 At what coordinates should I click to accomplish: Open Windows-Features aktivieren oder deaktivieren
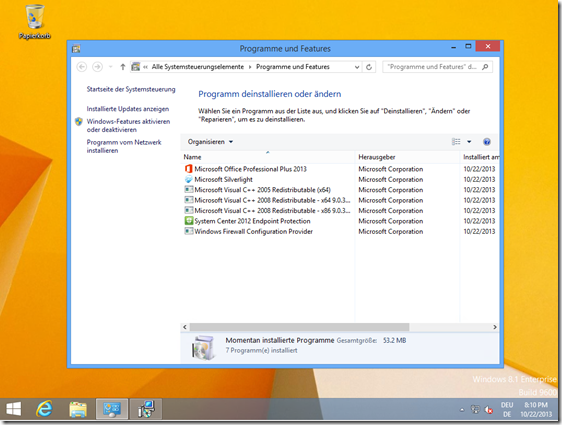point(128,125)
